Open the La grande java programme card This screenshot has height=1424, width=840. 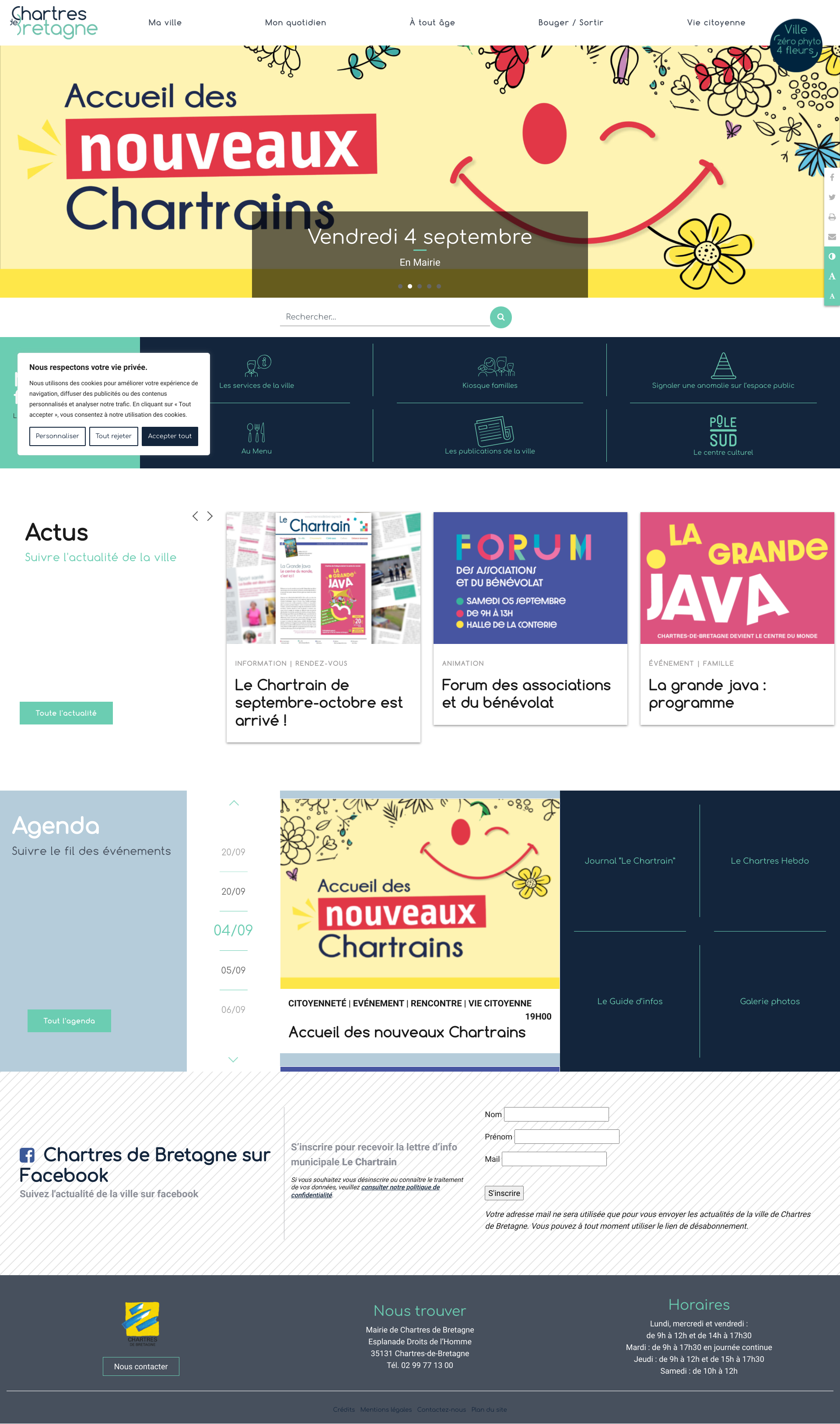(x=737, y=618)
